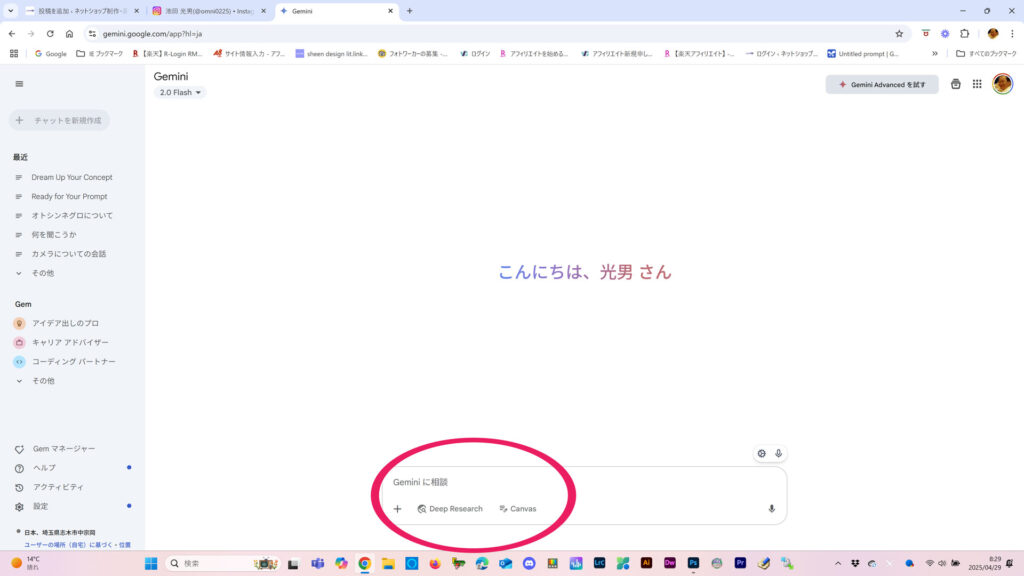This screenshot has width=1024, height=576.
Task: Open the Google account avatar in Gemini
Action: point(1002,84)
